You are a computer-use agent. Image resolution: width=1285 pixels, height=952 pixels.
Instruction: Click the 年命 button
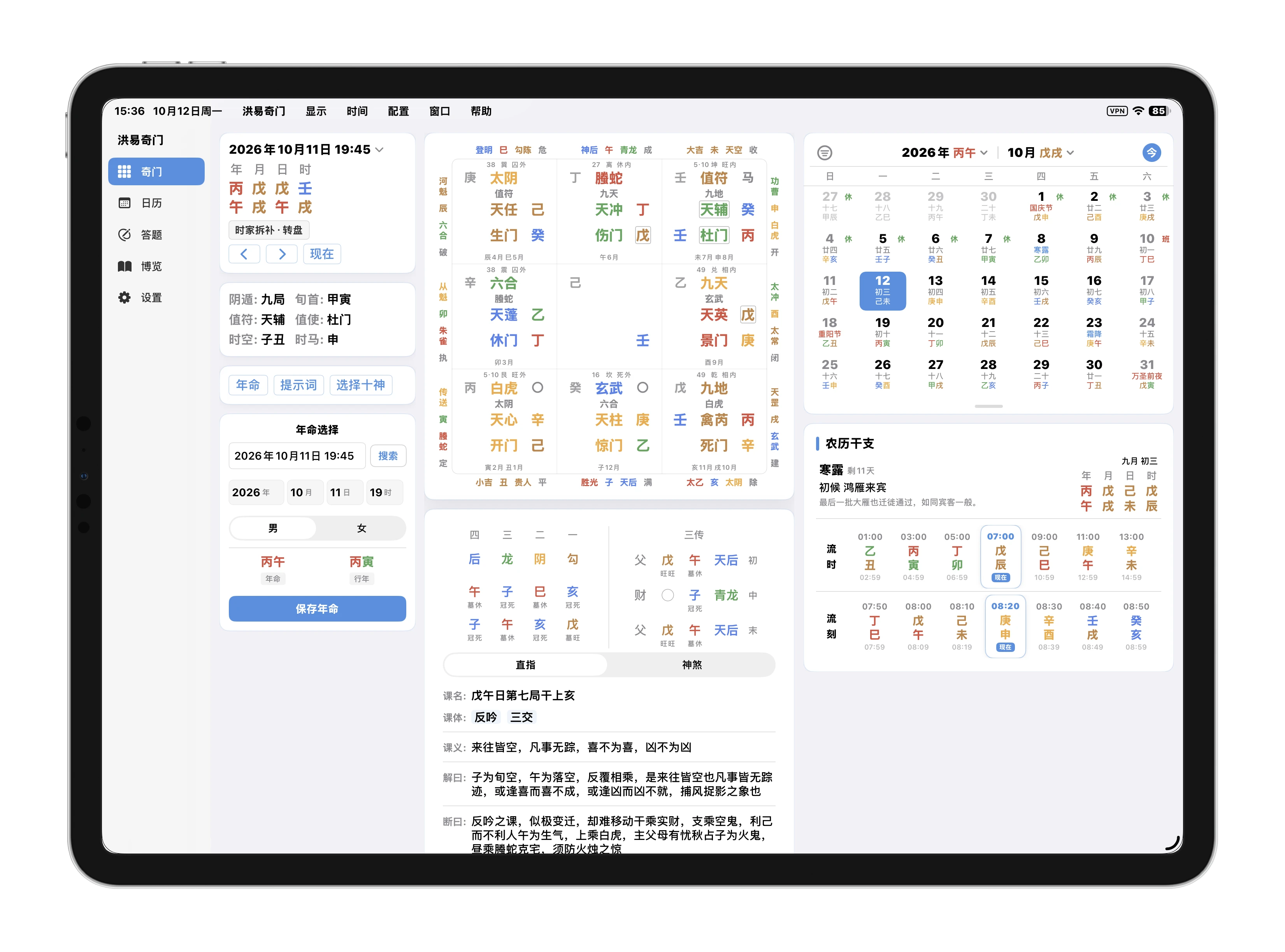(248, 385)
